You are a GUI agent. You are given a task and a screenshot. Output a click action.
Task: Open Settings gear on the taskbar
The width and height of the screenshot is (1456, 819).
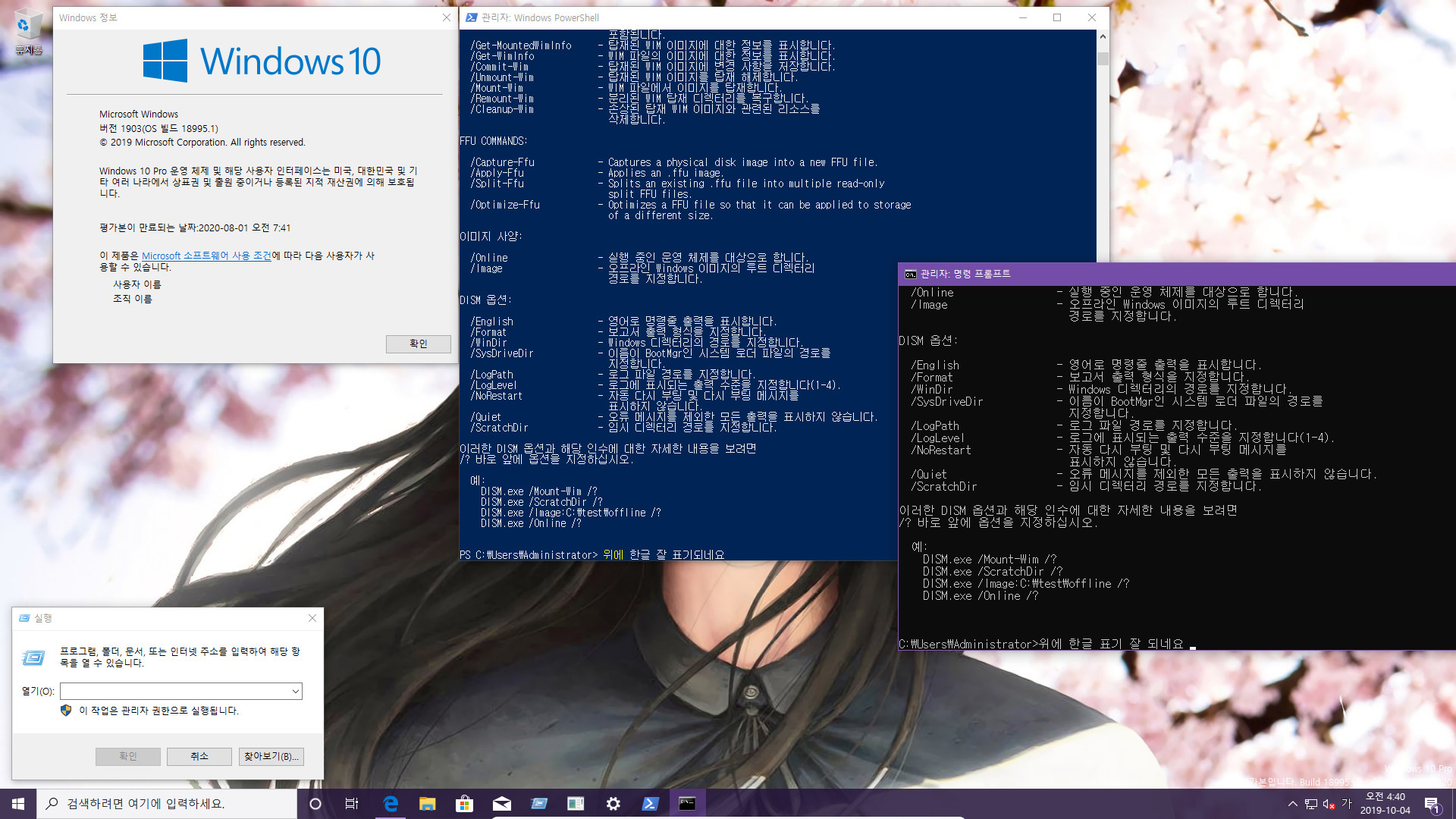click(x=613, y=804)
